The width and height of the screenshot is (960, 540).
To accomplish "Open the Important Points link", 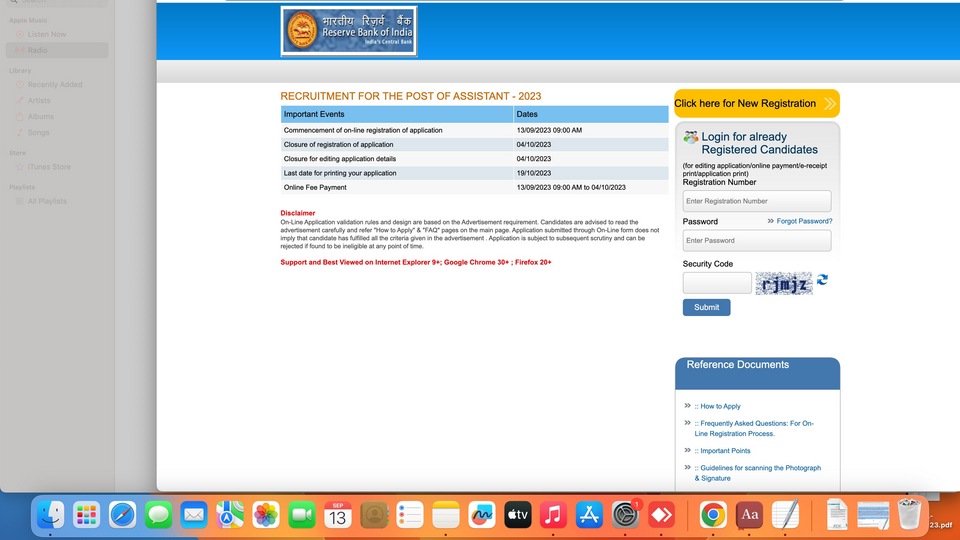I will click(x=725, y=451).
